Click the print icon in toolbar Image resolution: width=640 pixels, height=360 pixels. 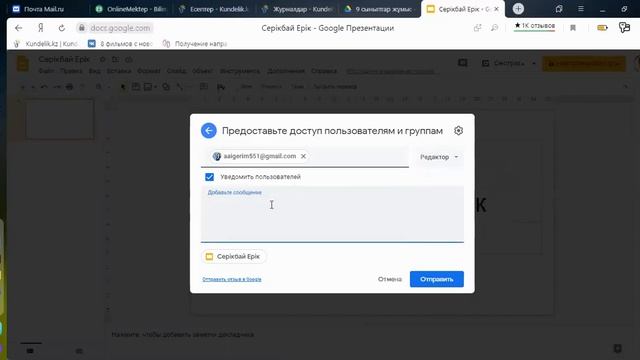coord(69,87)
